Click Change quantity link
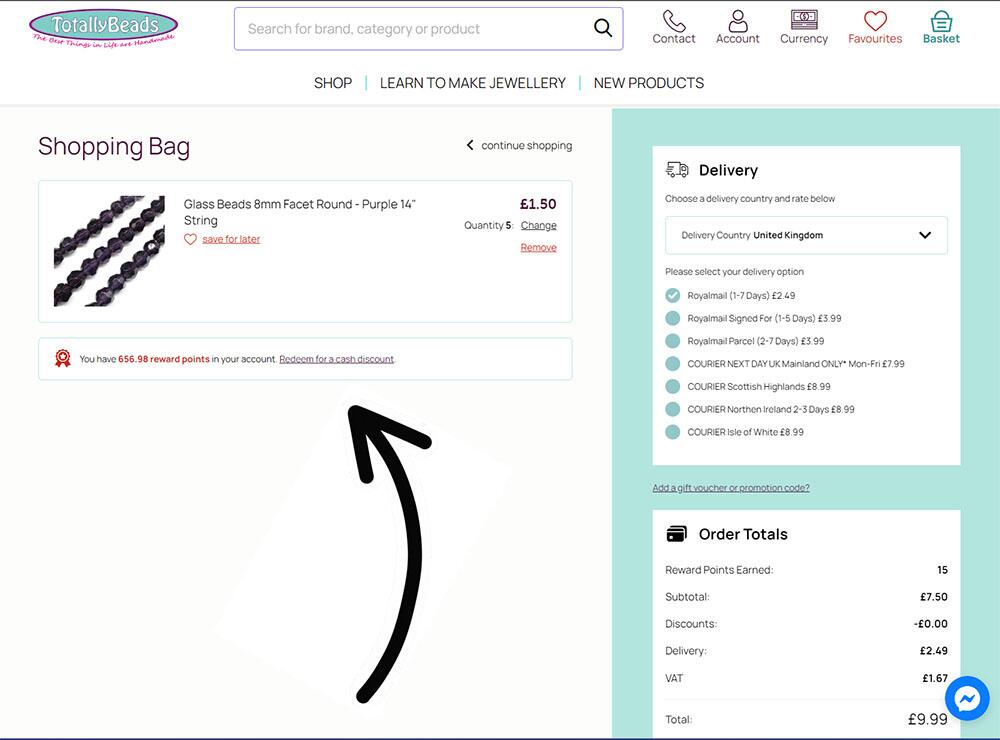1000x740 pixels. click(x=538, y=225)
